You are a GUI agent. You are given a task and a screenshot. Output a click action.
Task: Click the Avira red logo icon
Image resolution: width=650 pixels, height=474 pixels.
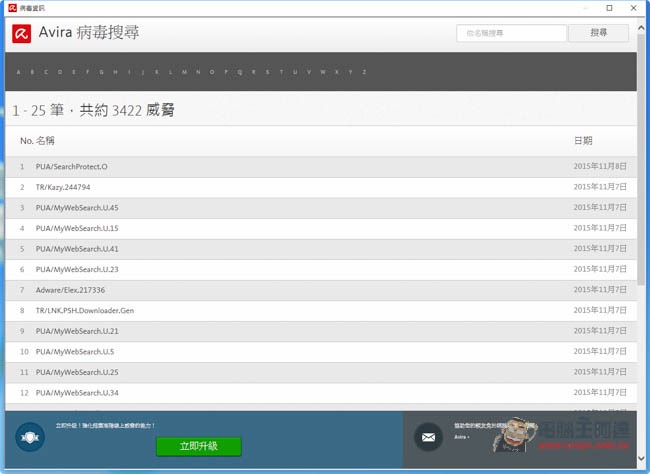22,34
